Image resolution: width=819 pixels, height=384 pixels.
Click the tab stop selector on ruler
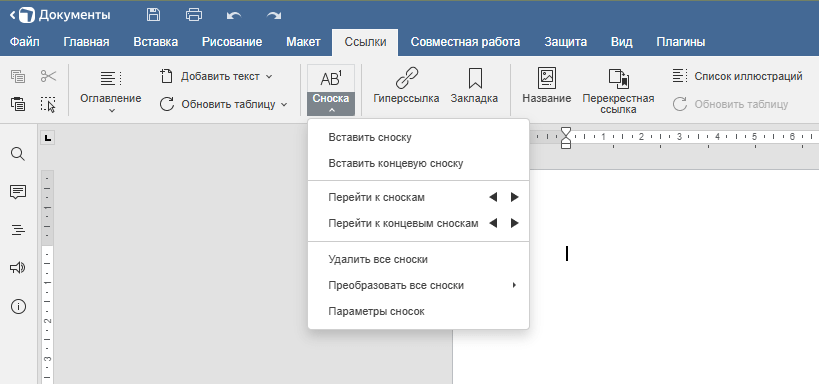click(x=48, y=138)
